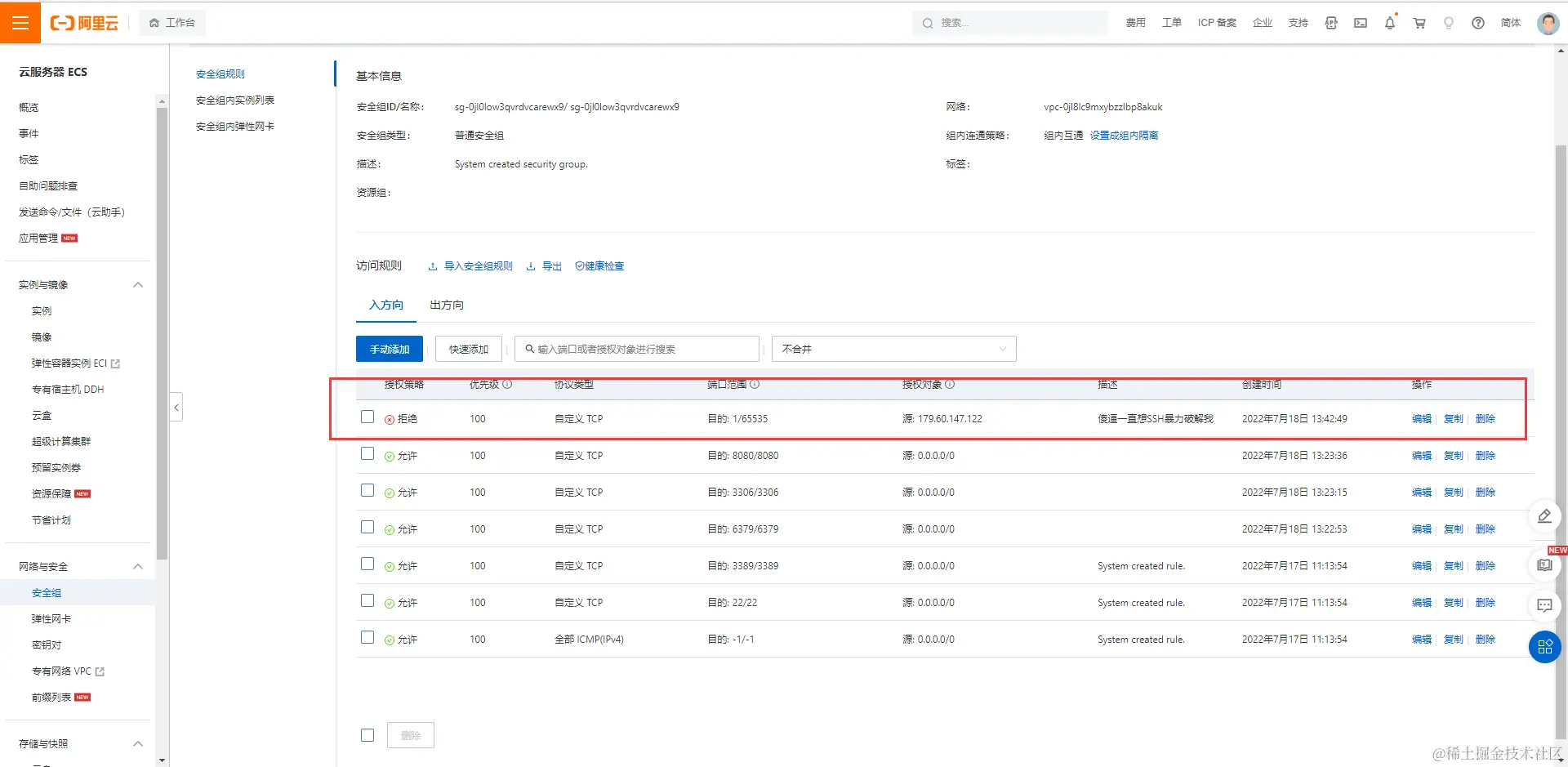Click the left sidebar scrollbar

click(162, 333)
